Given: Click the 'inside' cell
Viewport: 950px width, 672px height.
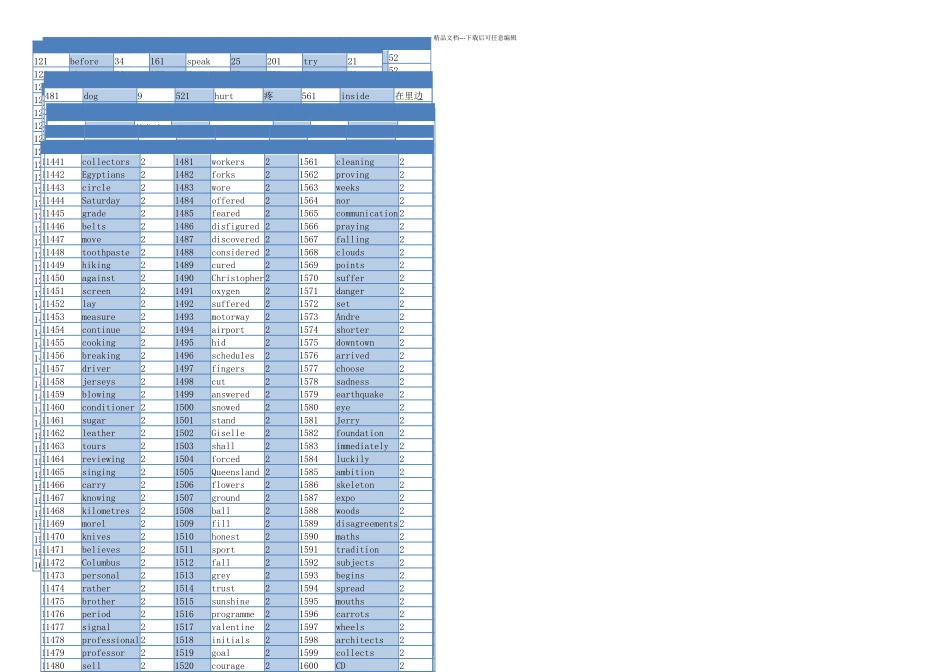Looking at the screenshot, I should (x=367, y=96).
